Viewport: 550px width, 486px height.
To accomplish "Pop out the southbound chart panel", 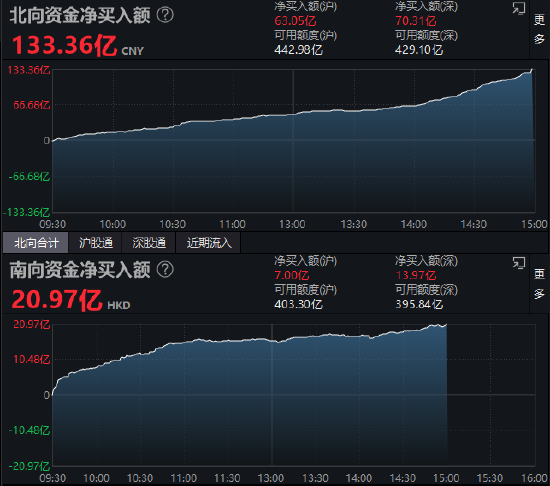I will point(518,262).
